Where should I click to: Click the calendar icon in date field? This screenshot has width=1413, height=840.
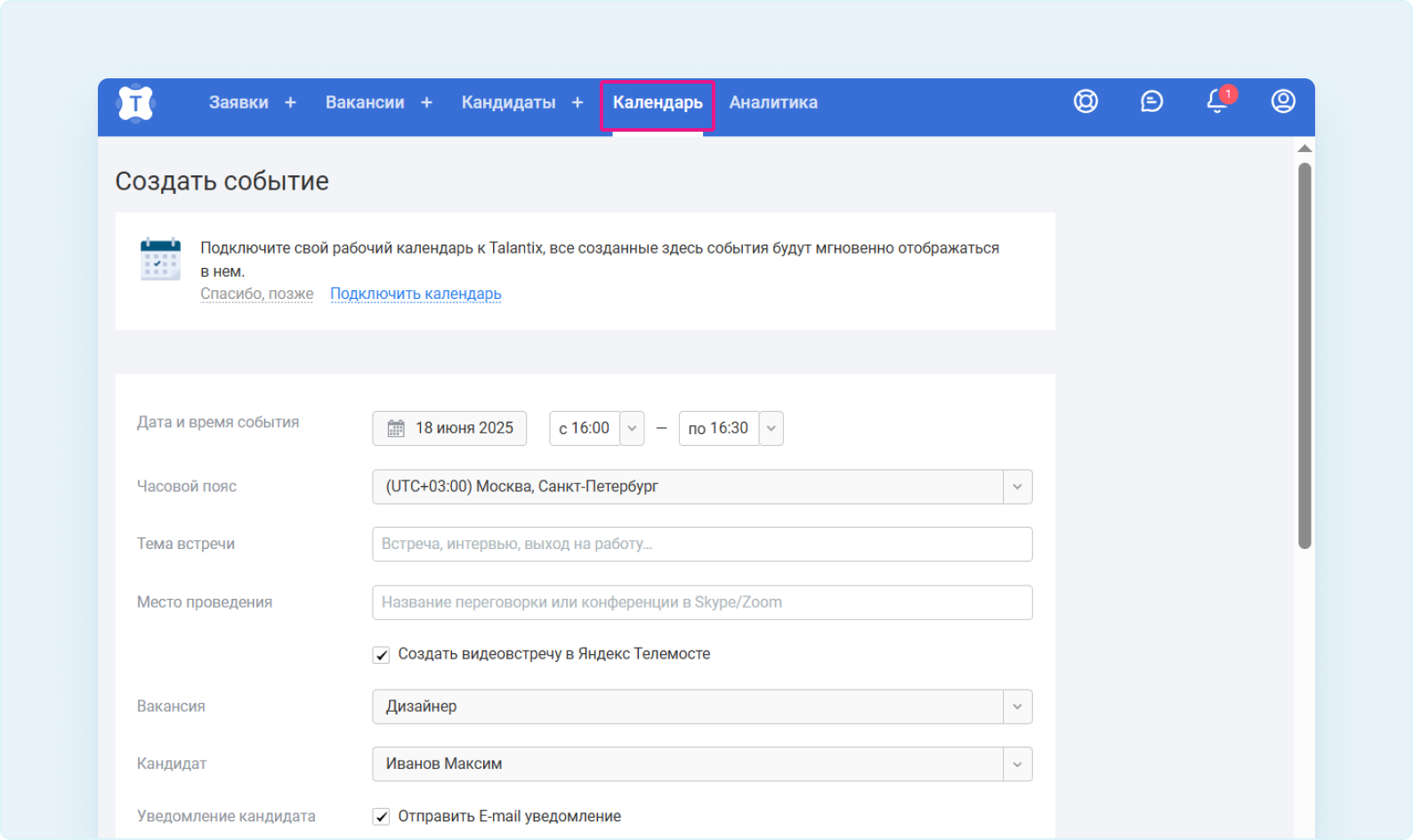(x=396, y=428)
